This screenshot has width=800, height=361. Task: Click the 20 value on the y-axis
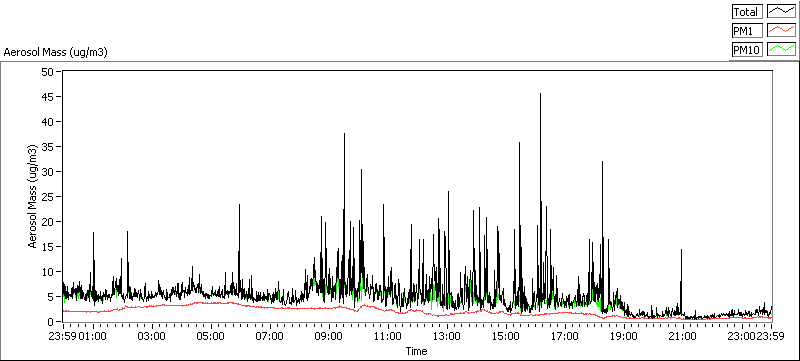pos(48,221)
